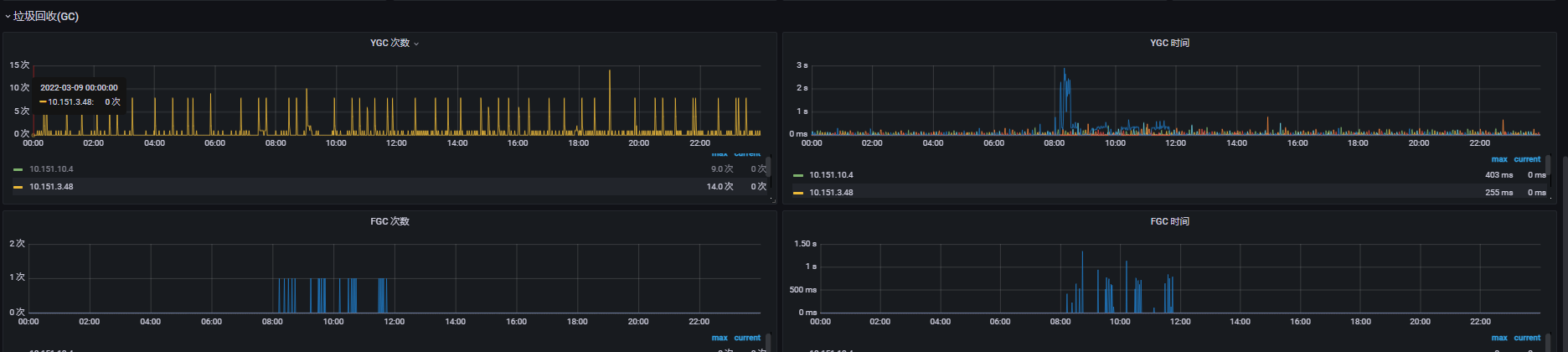Open green color swatch for 10.151.10.4 in YGC 时间
1568x352 pixels.
[798, 175]
